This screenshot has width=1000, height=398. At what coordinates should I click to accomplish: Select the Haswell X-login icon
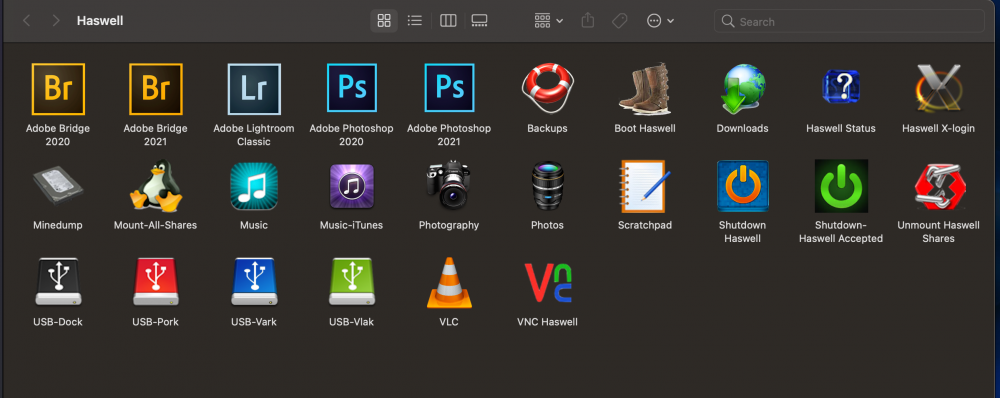[938, 89]
